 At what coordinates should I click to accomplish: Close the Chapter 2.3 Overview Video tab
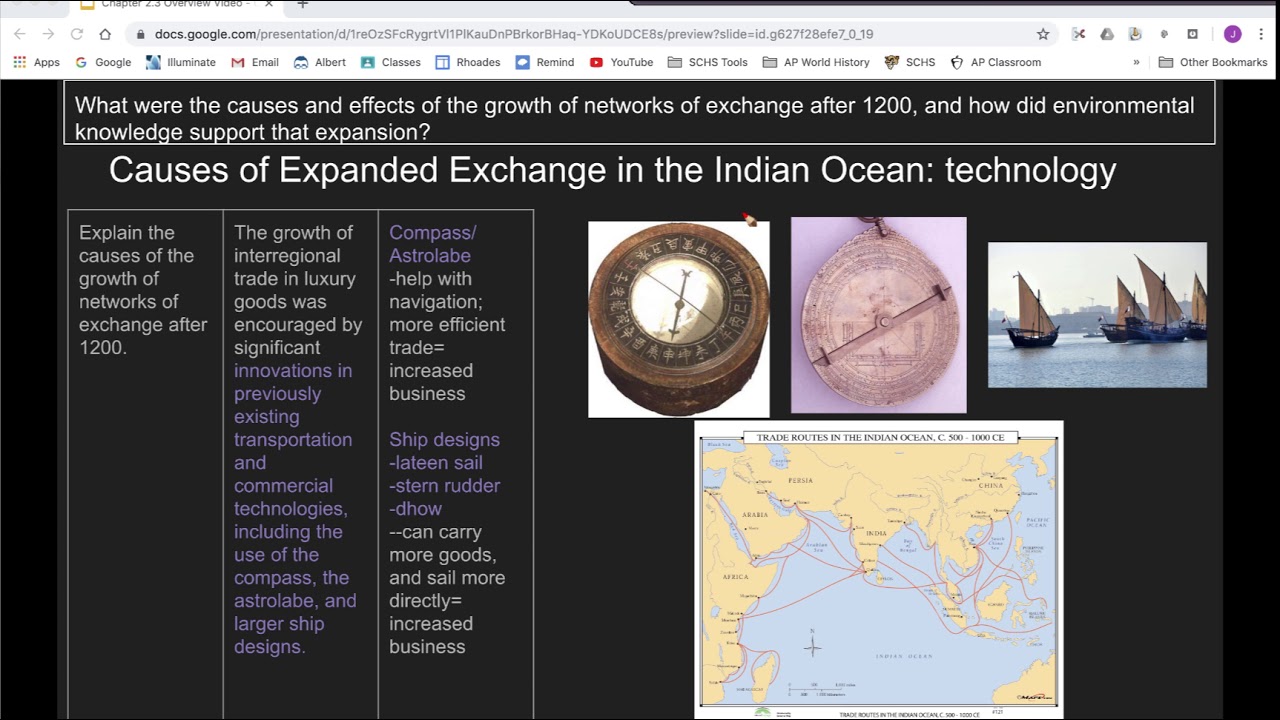point(268,4)
